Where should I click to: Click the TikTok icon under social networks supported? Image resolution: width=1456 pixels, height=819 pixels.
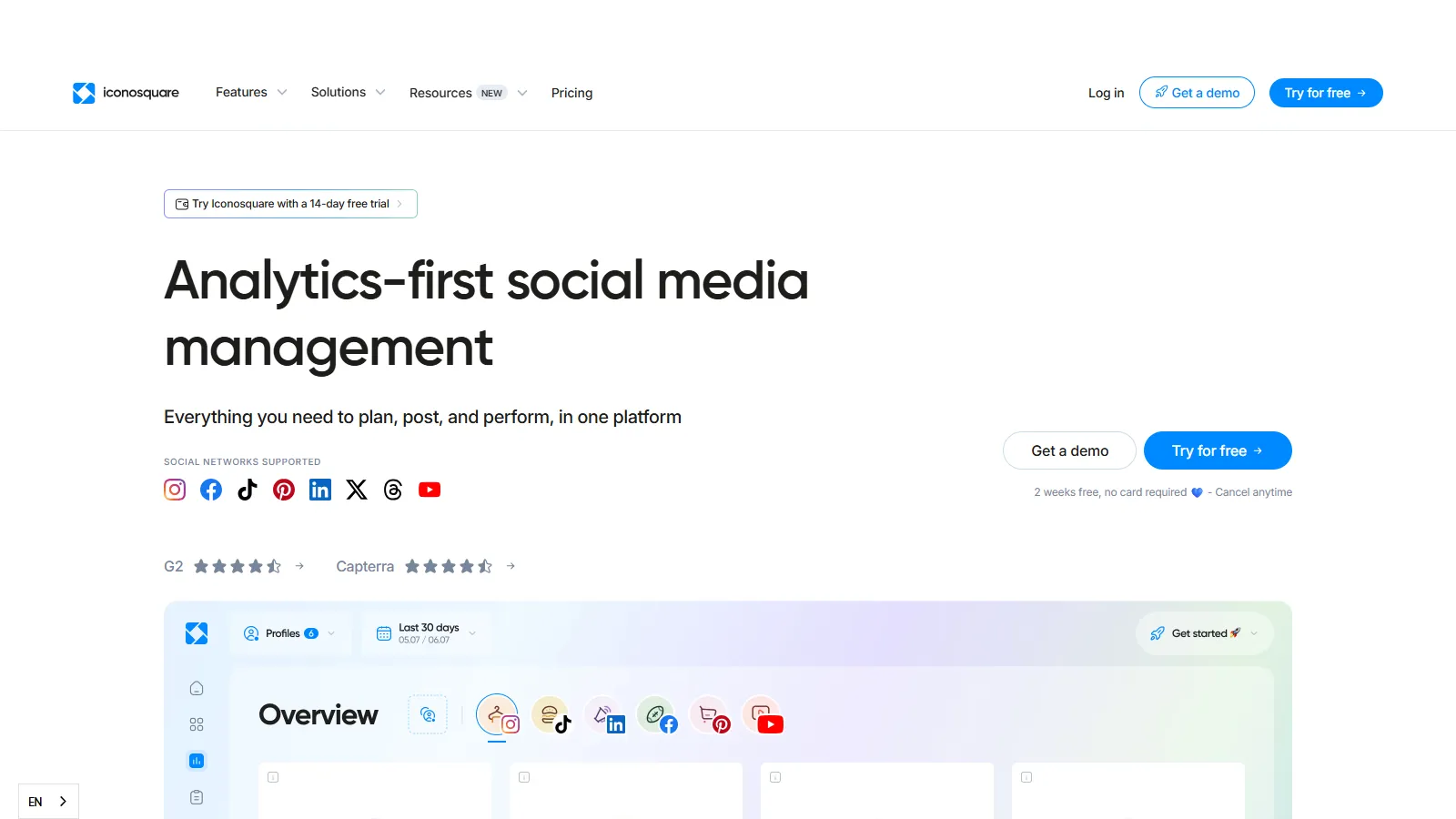point(247,490)
